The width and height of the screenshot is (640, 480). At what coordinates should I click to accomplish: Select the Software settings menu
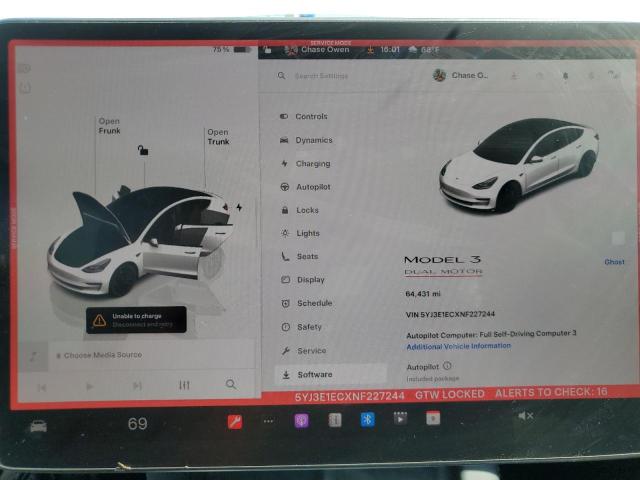click(331, 374)
